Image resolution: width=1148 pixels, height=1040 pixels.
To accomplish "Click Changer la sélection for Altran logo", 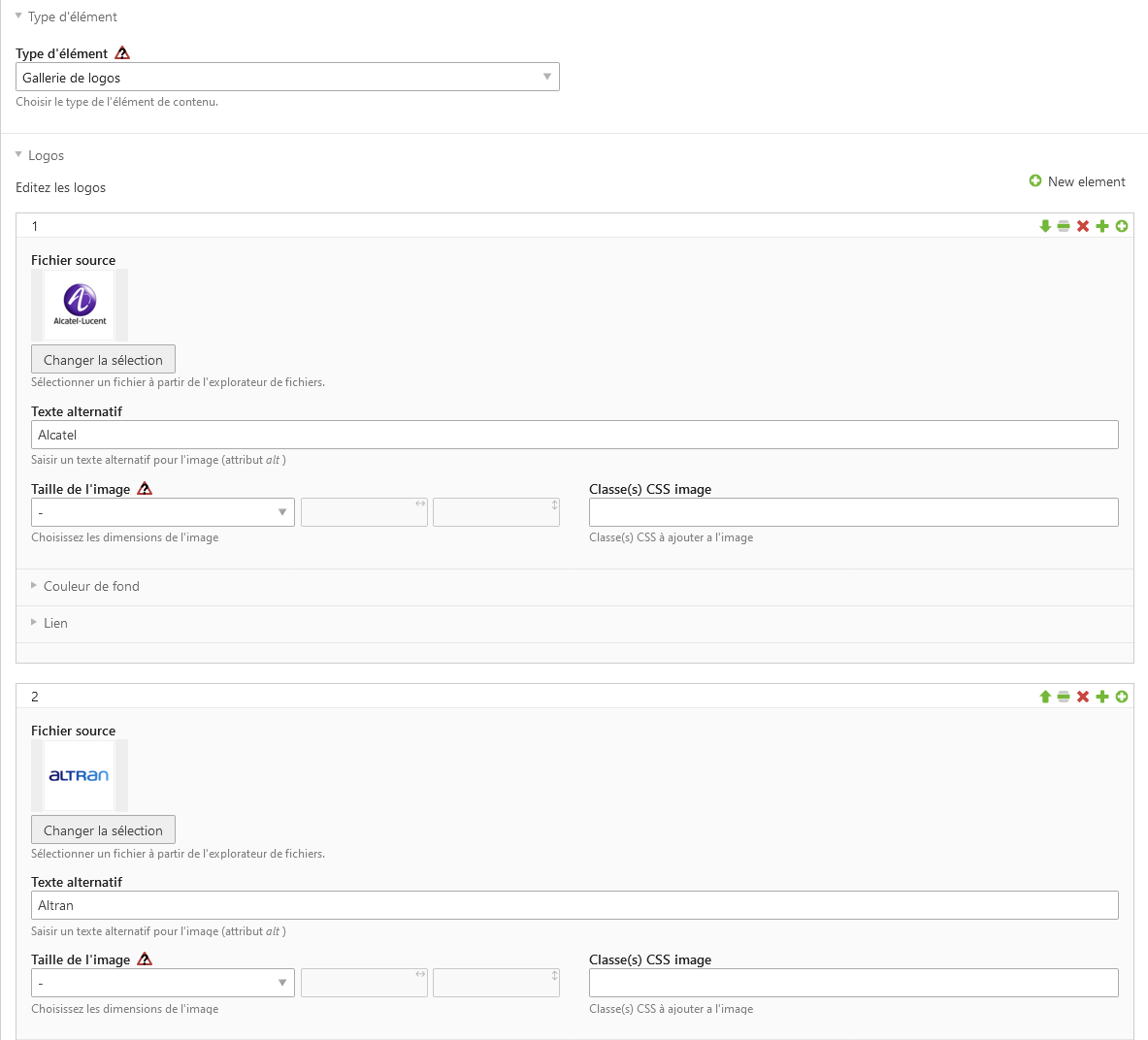I will pos(103,829).
